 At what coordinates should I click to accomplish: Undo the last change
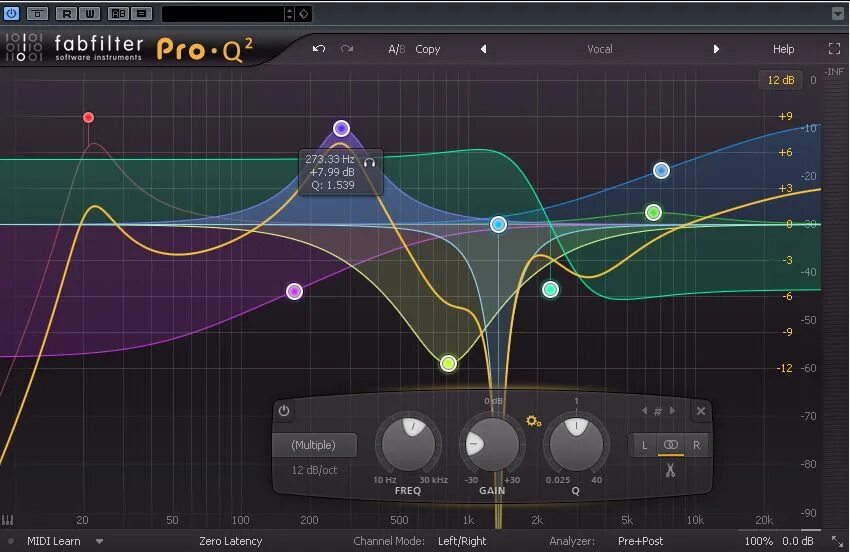point(319,49)
